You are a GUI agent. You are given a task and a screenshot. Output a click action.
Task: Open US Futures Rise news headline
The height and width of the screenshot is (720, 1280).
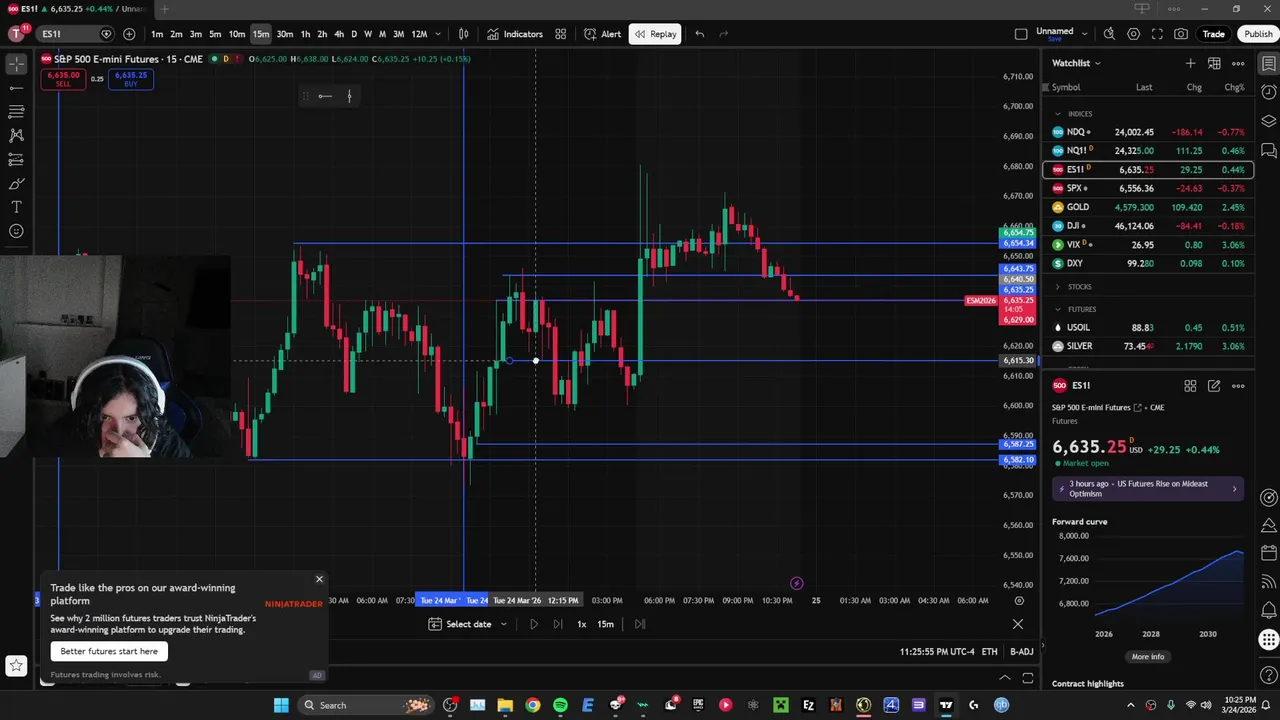1147,488
